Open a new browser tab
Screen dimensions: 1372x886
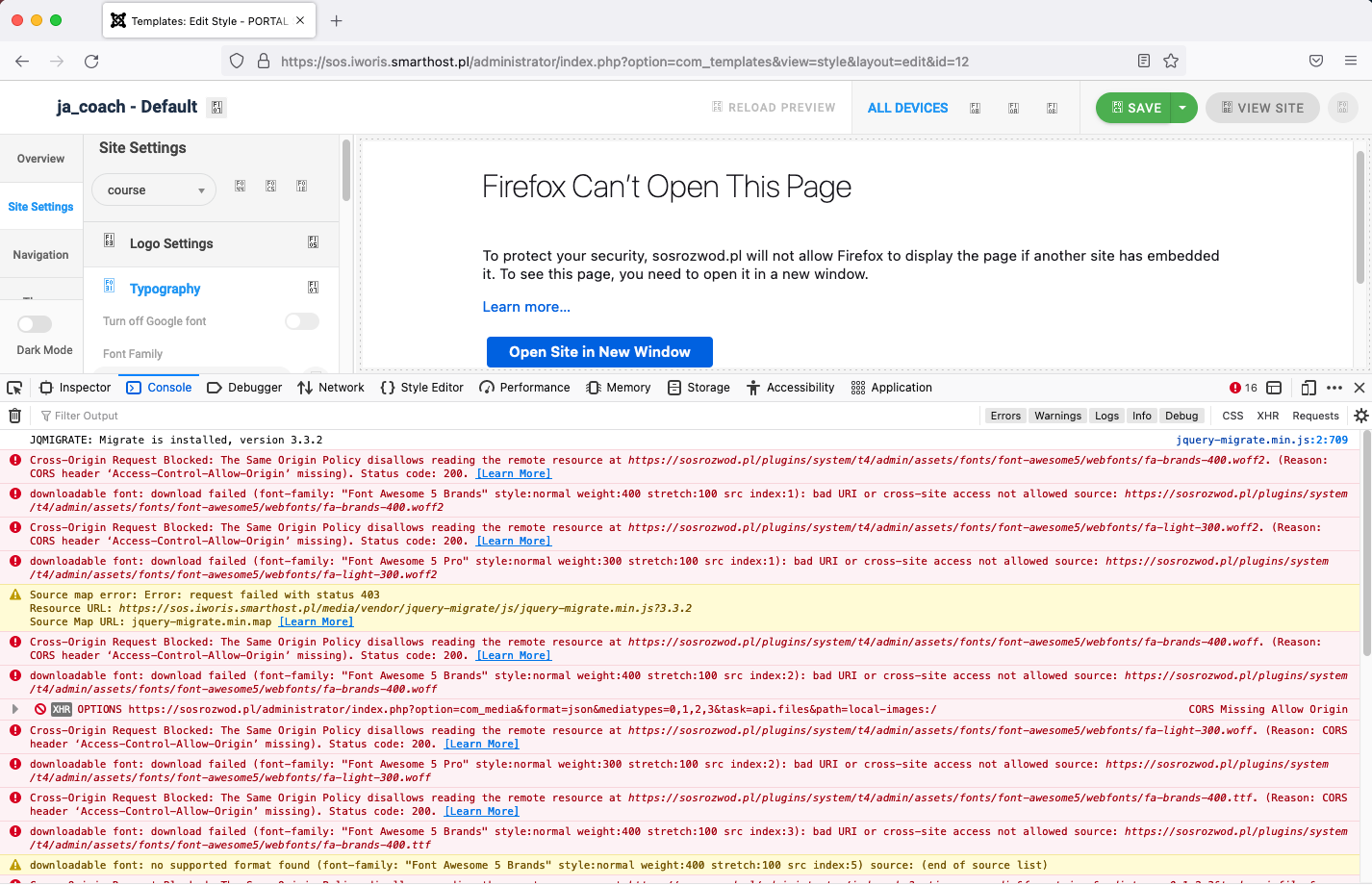[336, 20]
